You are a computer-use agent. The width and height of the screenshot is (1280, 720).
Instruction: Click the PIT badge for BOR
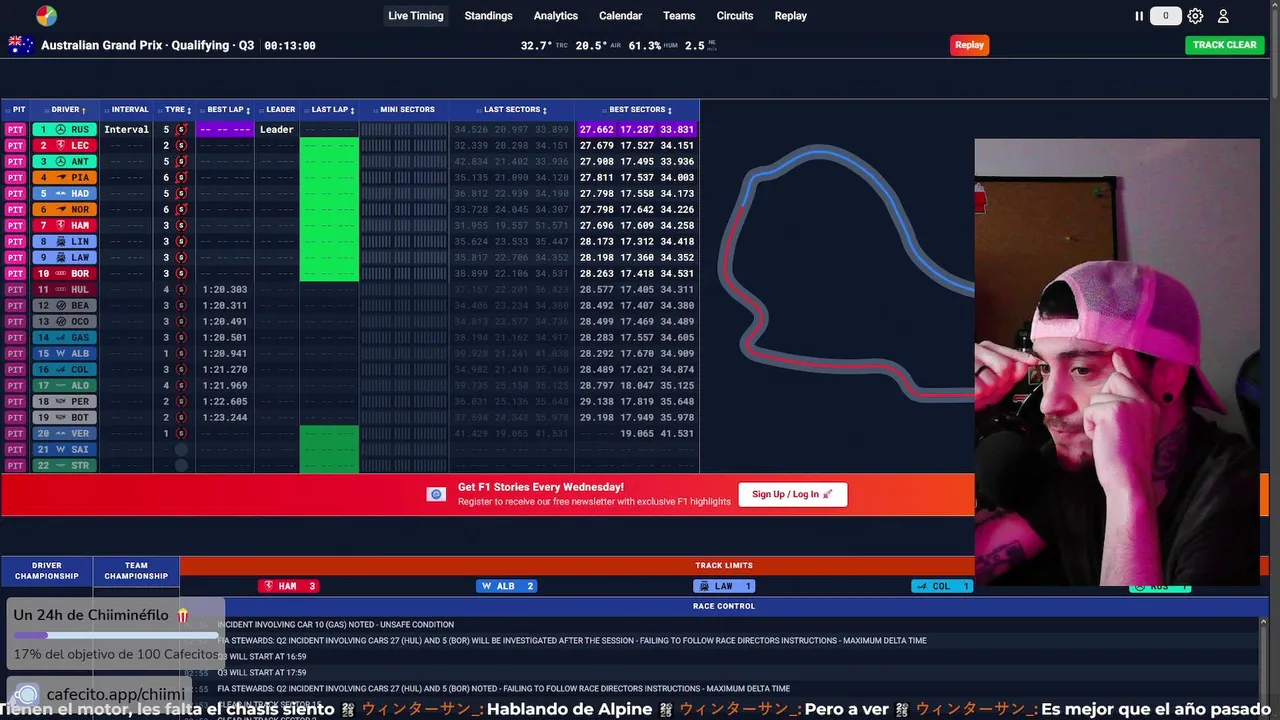click(15, 273)
